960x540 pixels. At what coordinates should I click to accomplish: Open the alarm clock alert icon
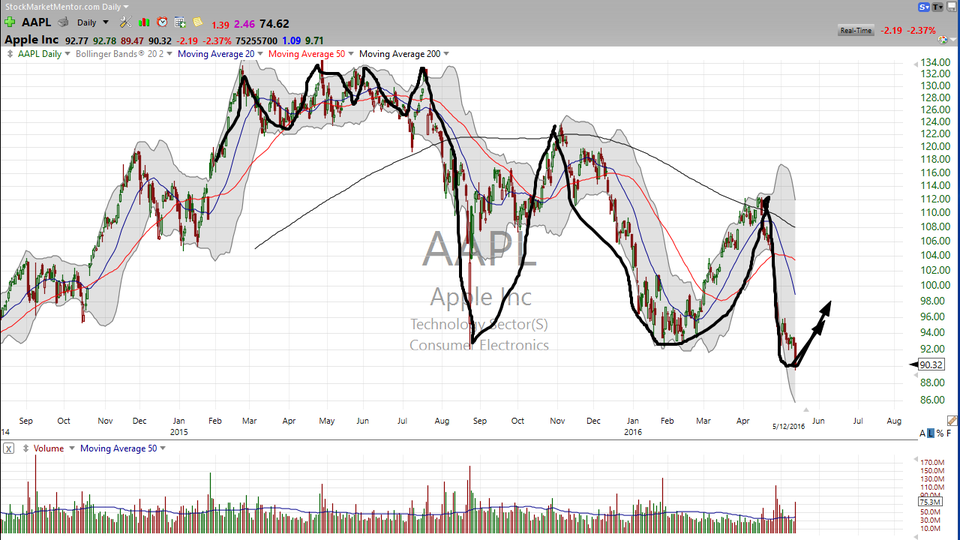162,22
